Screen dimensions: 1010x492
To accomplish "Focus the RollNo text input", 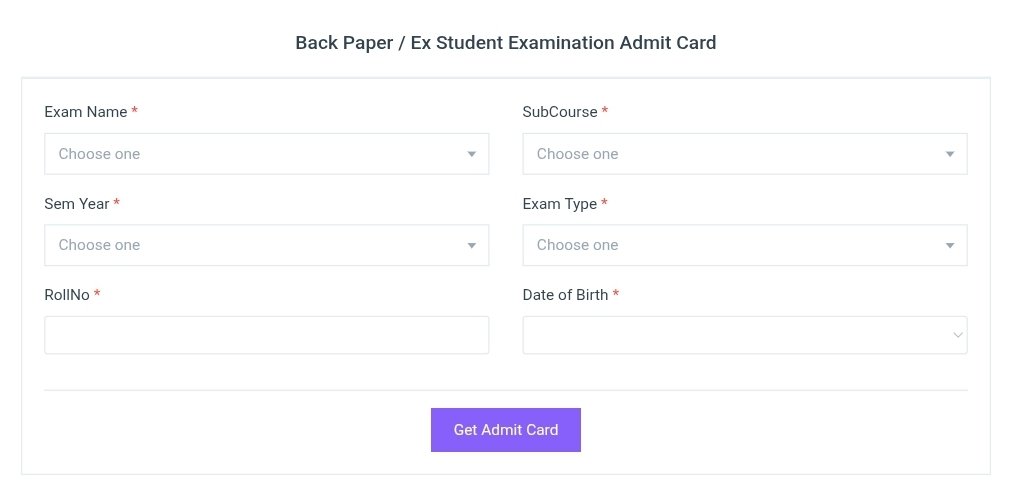I will point(266,335).
